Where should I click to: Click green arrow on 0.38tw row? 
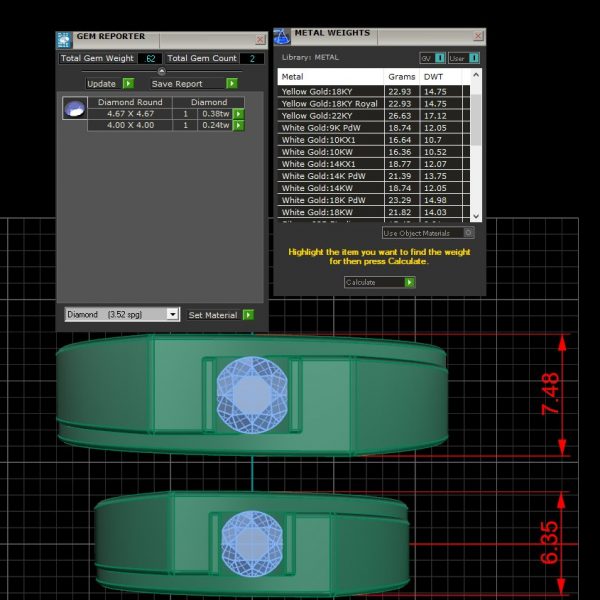pos(238,114)
